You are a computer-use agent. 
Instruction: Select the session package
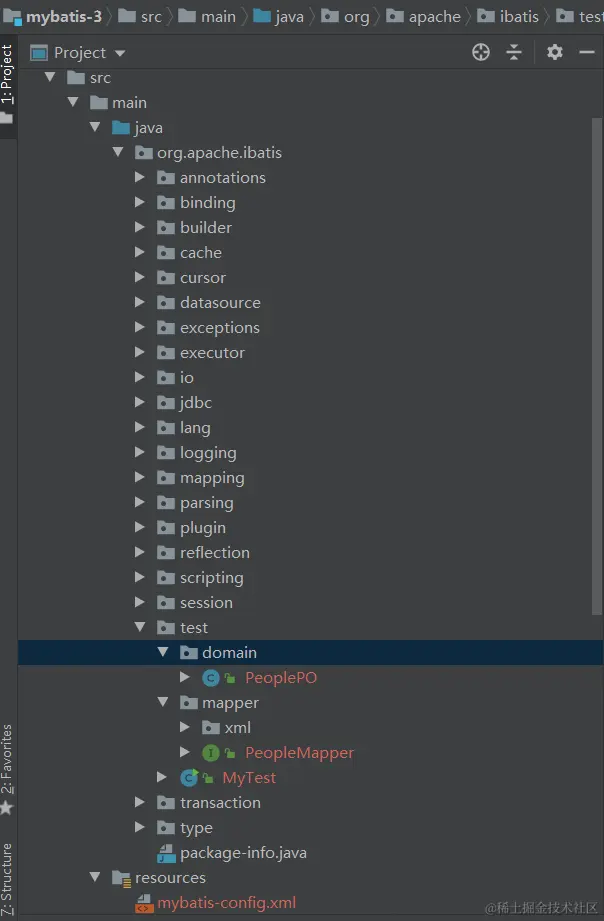point(206,603)
